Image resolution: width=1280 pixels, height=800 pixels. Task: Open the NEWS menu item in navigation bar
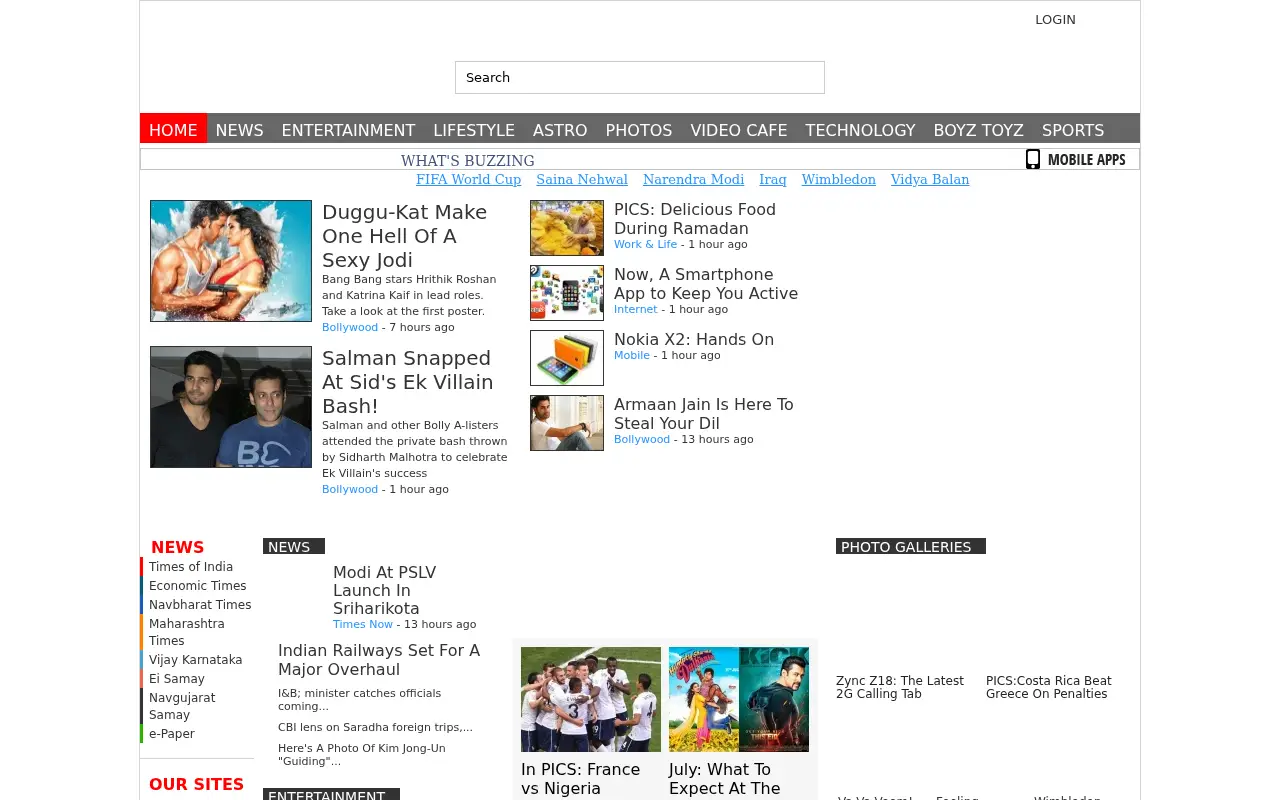(x=240, y=130)
